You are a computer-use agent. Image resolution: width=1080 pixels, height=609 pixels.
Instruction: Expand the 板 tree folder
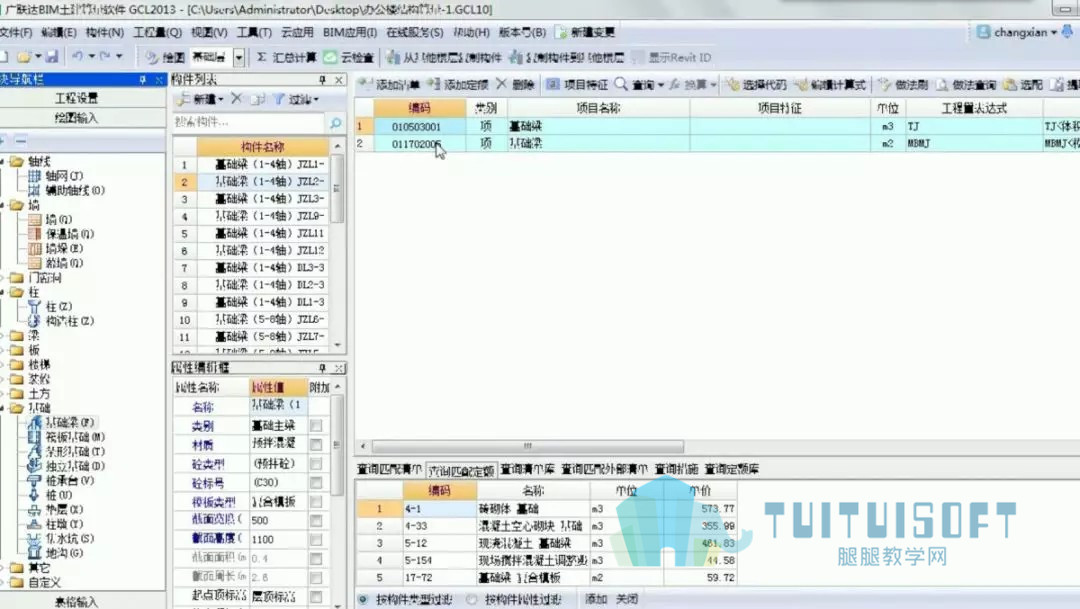[x=3, y=350]
